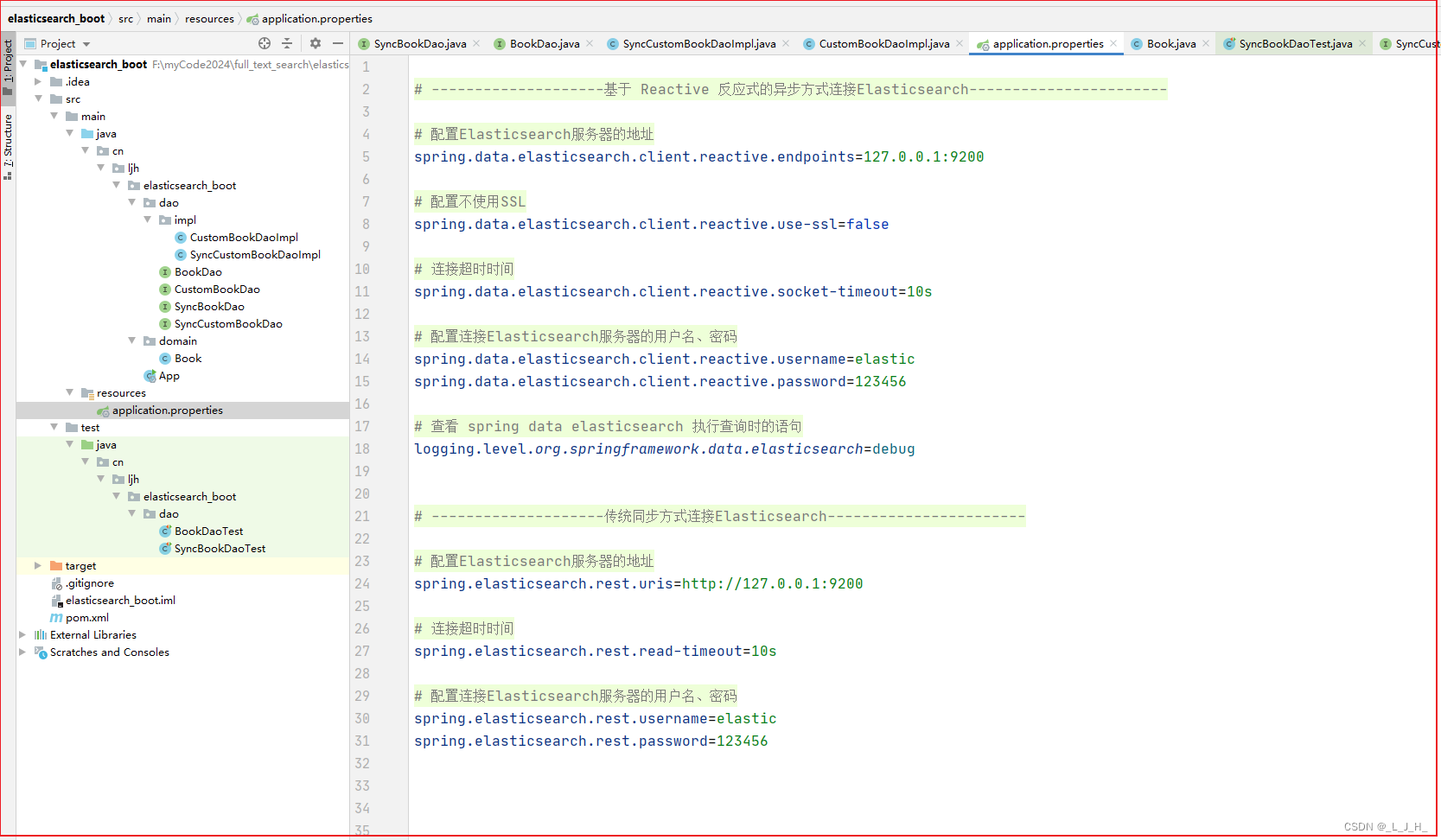Expand the .idea folder
1441x840 pixels.
38,81
